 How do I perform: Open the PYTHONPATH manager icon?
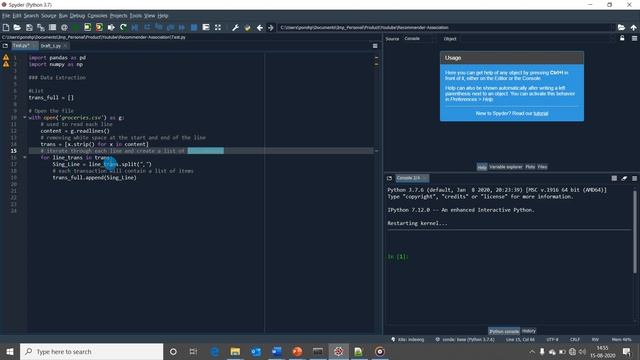click(x=247, y=27)
